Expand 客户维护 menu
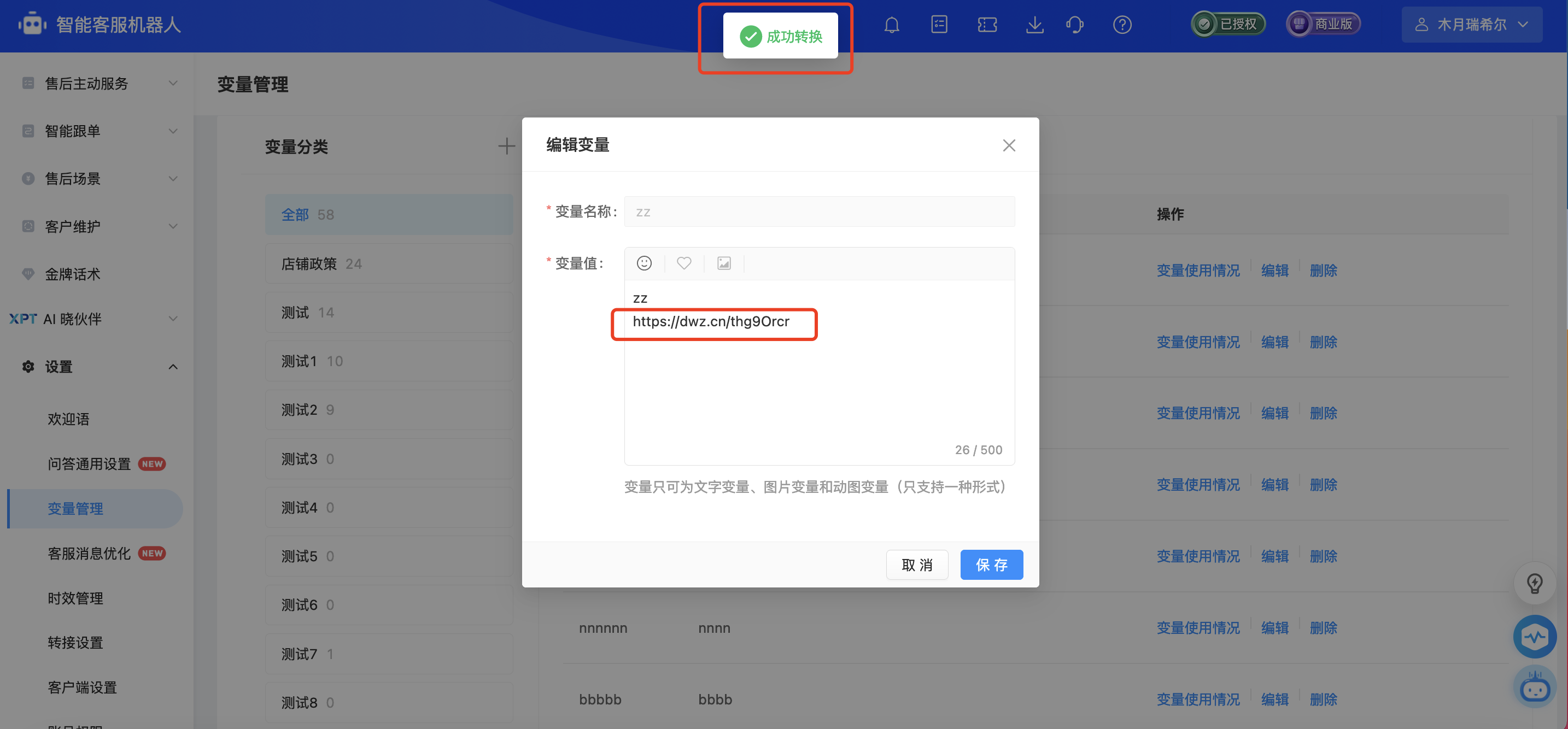Viewport: 1568px width, 729px height. coord(97,226)
